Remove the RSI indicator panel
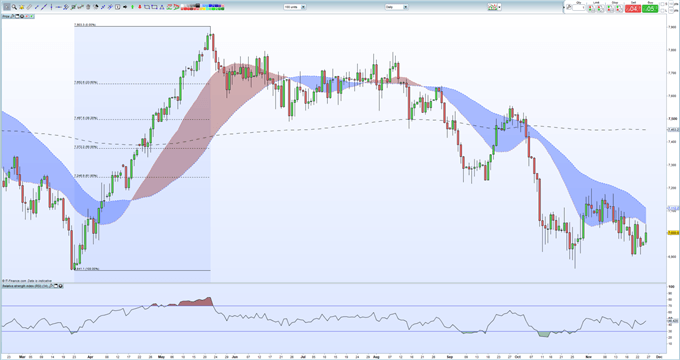This screenshot has width=680, height=360. (x=60, y=286)
